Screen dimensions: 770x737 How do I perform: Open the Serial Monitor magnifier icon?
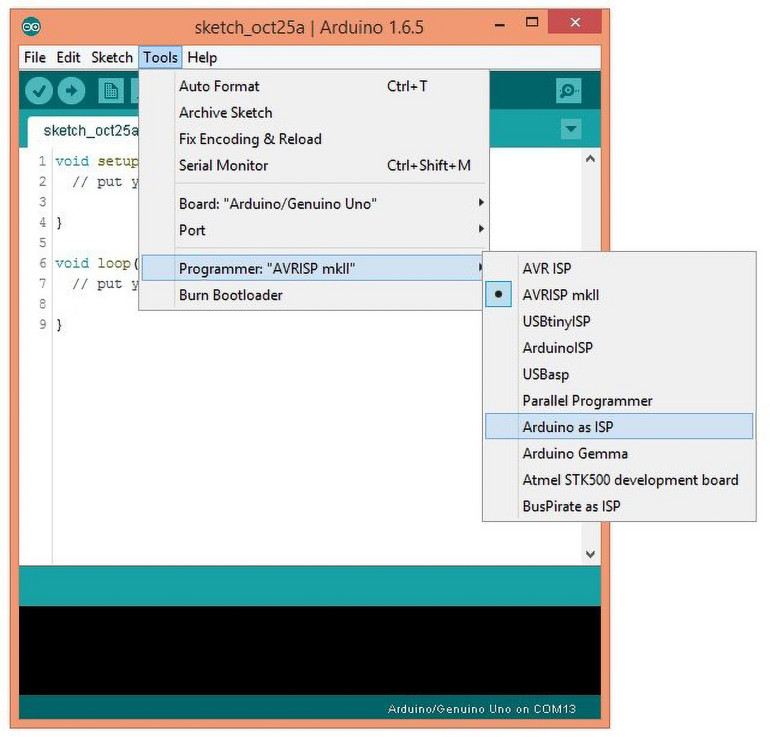pyautogui.click(x=568, y=91)
